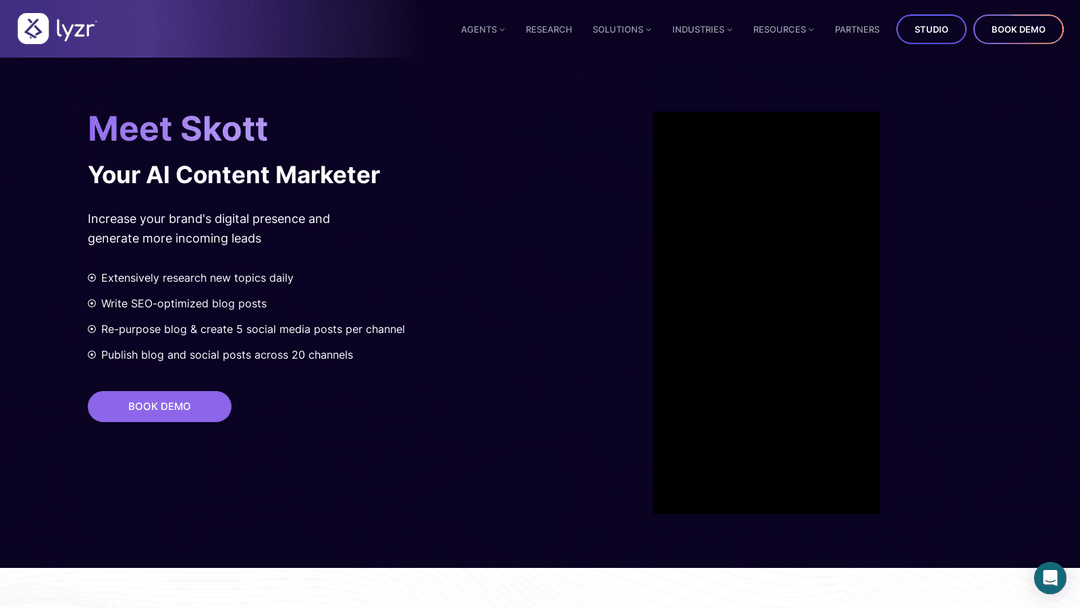Go to the Research page
Screen dimensions: 1080x608
548,30
